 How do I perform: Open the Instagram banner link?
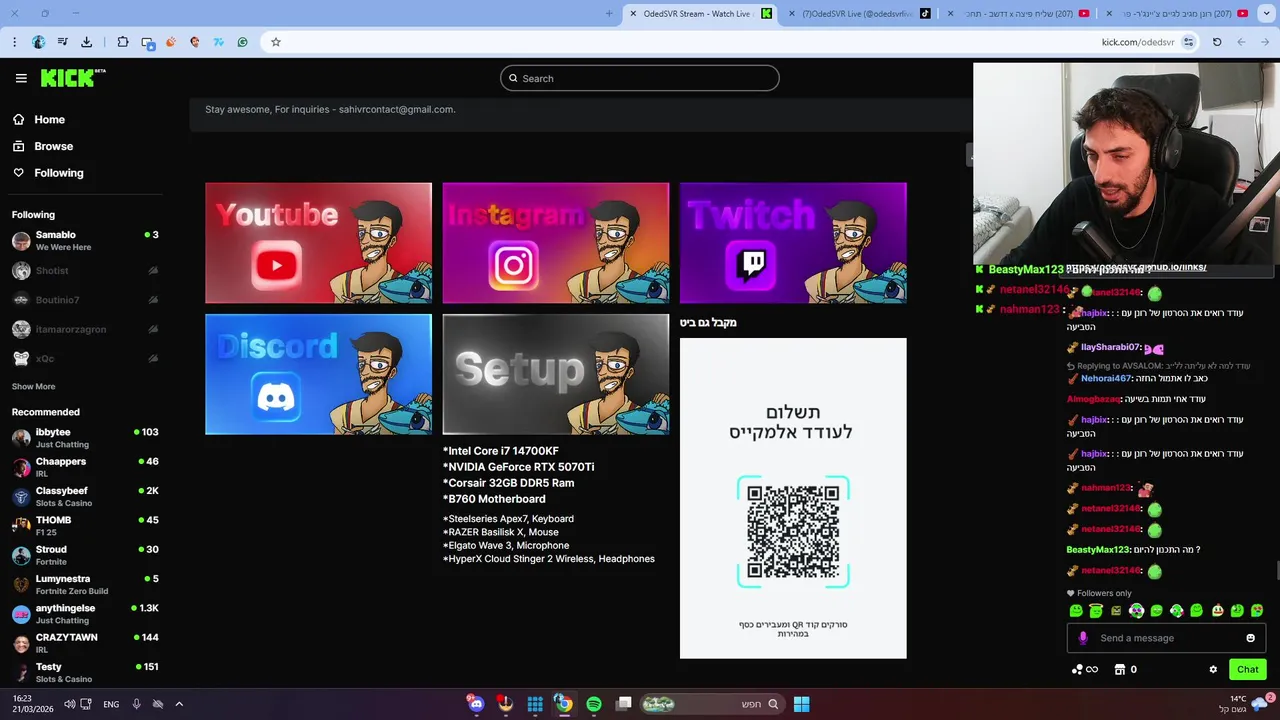pos(555,242)
